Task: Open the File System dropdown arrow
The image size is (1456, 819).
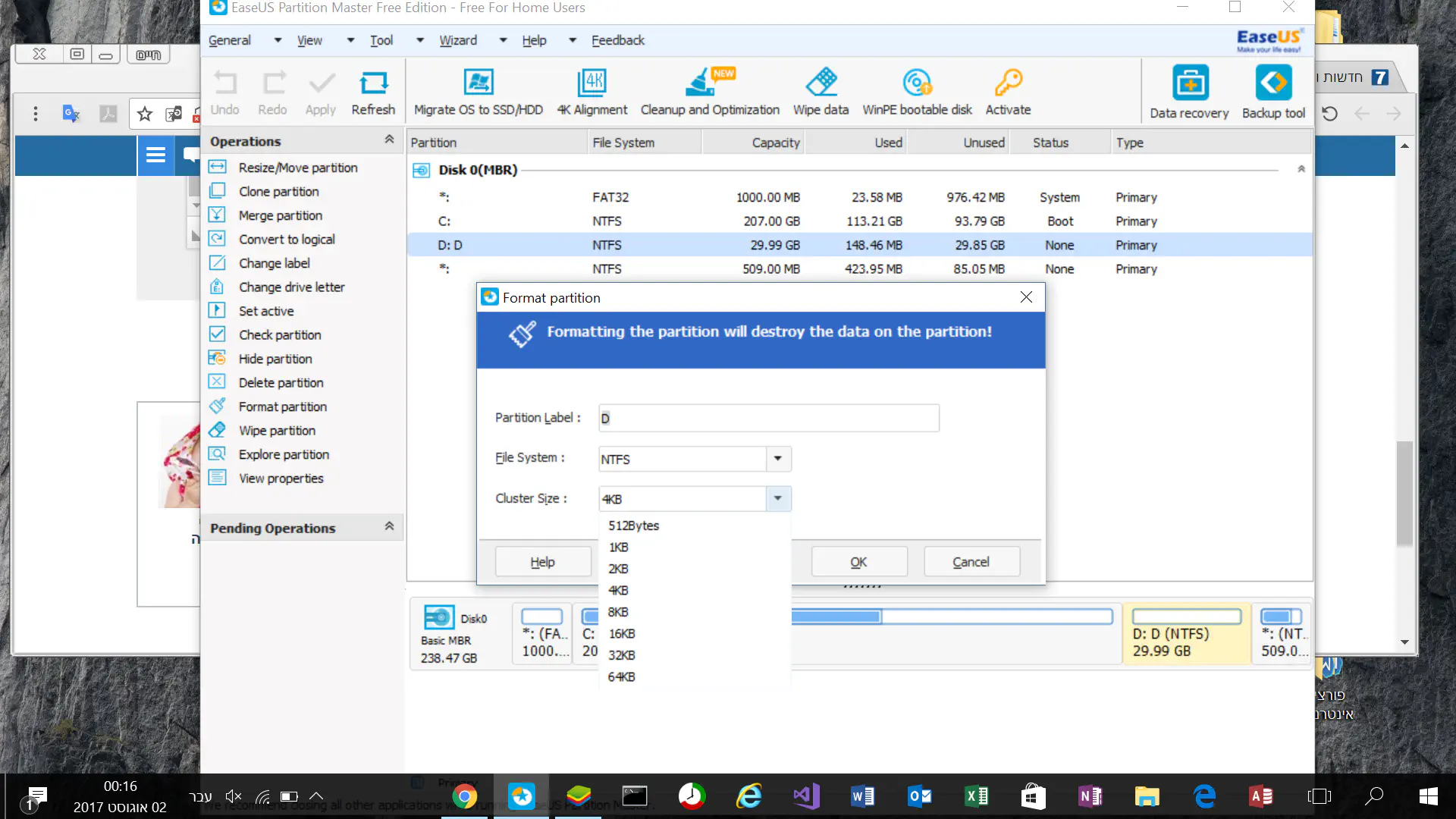Action: pos(777,459)
